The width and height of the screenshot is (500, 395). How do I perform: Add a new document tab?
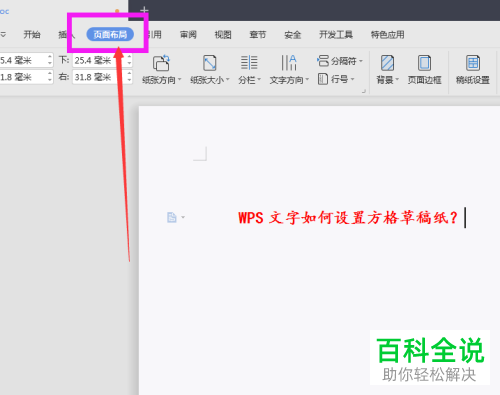click(x=144, y=10)
